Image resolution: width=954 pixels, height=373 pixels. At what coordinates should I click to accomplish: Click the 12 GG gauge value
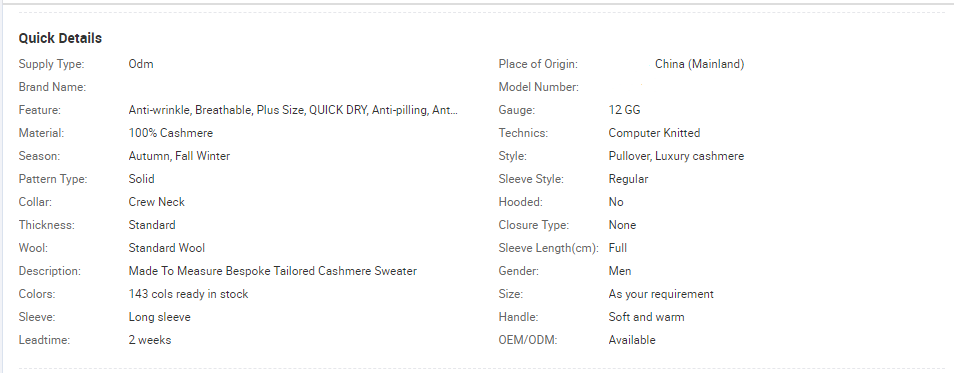[x=624, y=110]
